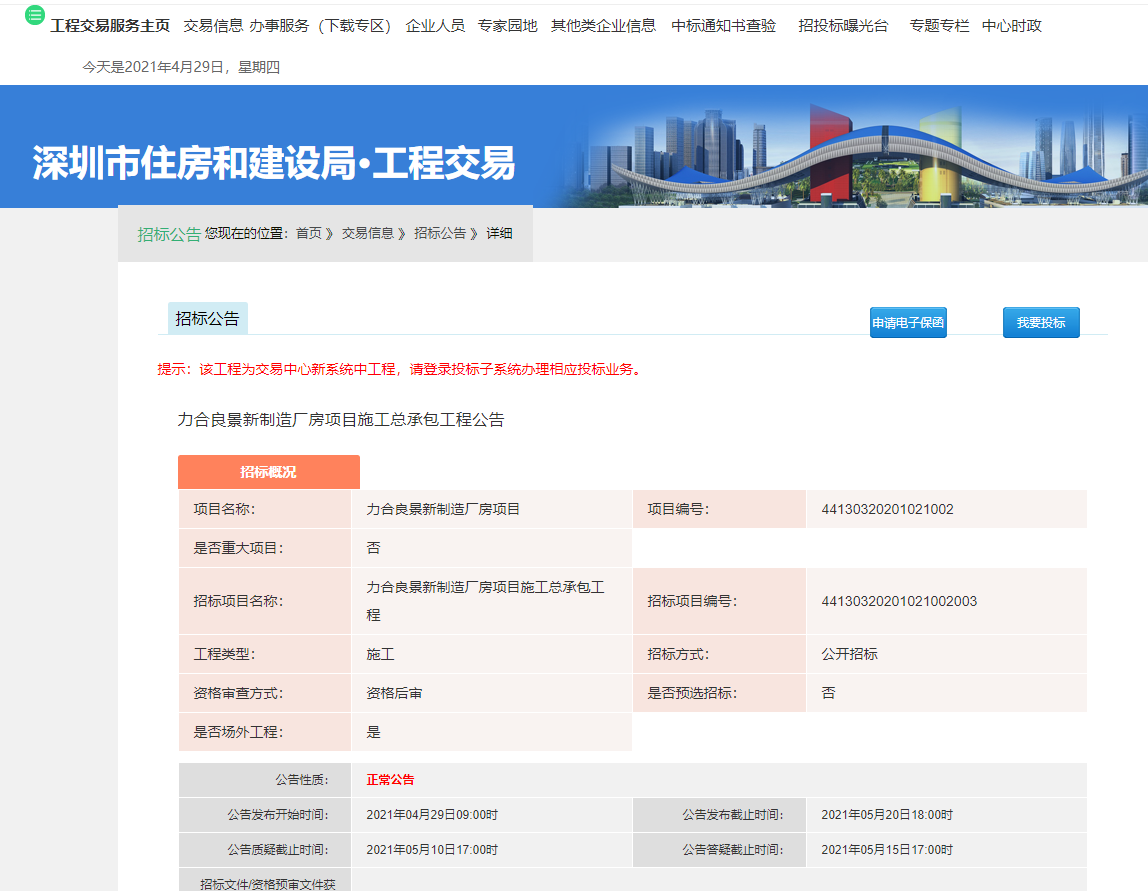1148x891 pixels.
Task: Navigate to 中标通知书查验
Action: (x=723, y=26)
